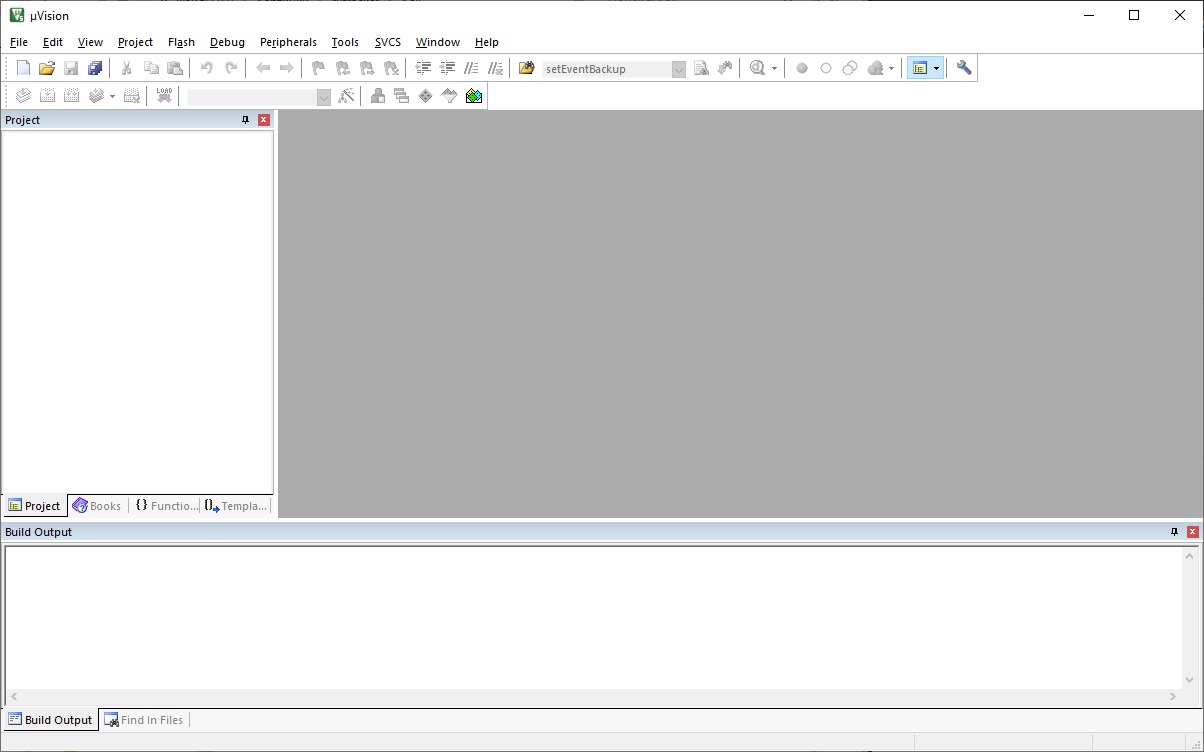Open the SVCS menu

[388, 42]
